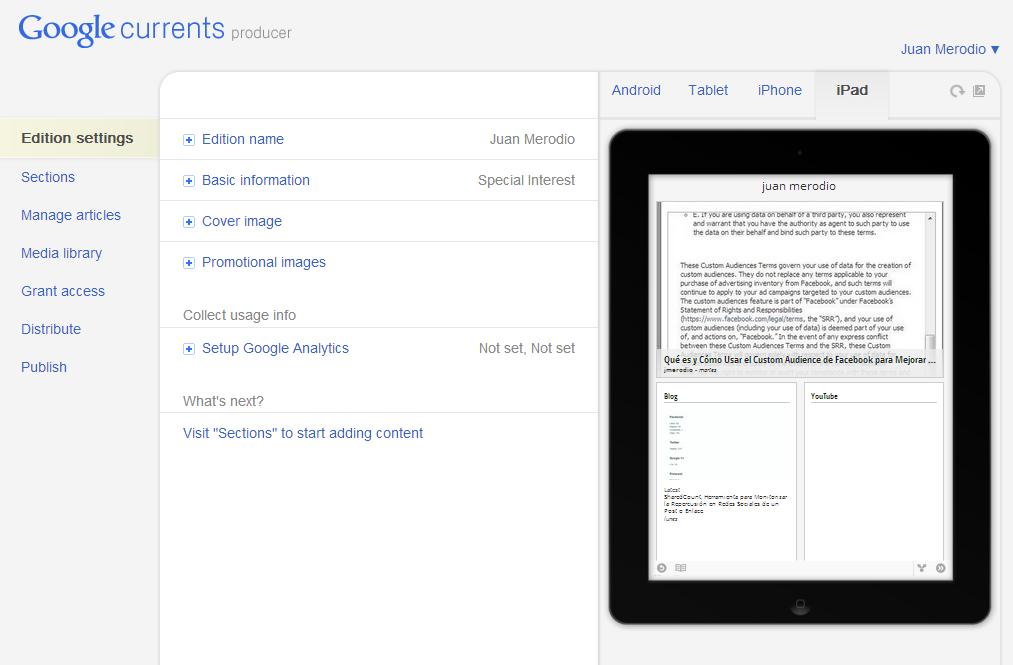Screen dimensions: 1013x665
Task: Click the edition name value "Juan Merodio"
Action: pyautogui.click(x=532, y=139)
